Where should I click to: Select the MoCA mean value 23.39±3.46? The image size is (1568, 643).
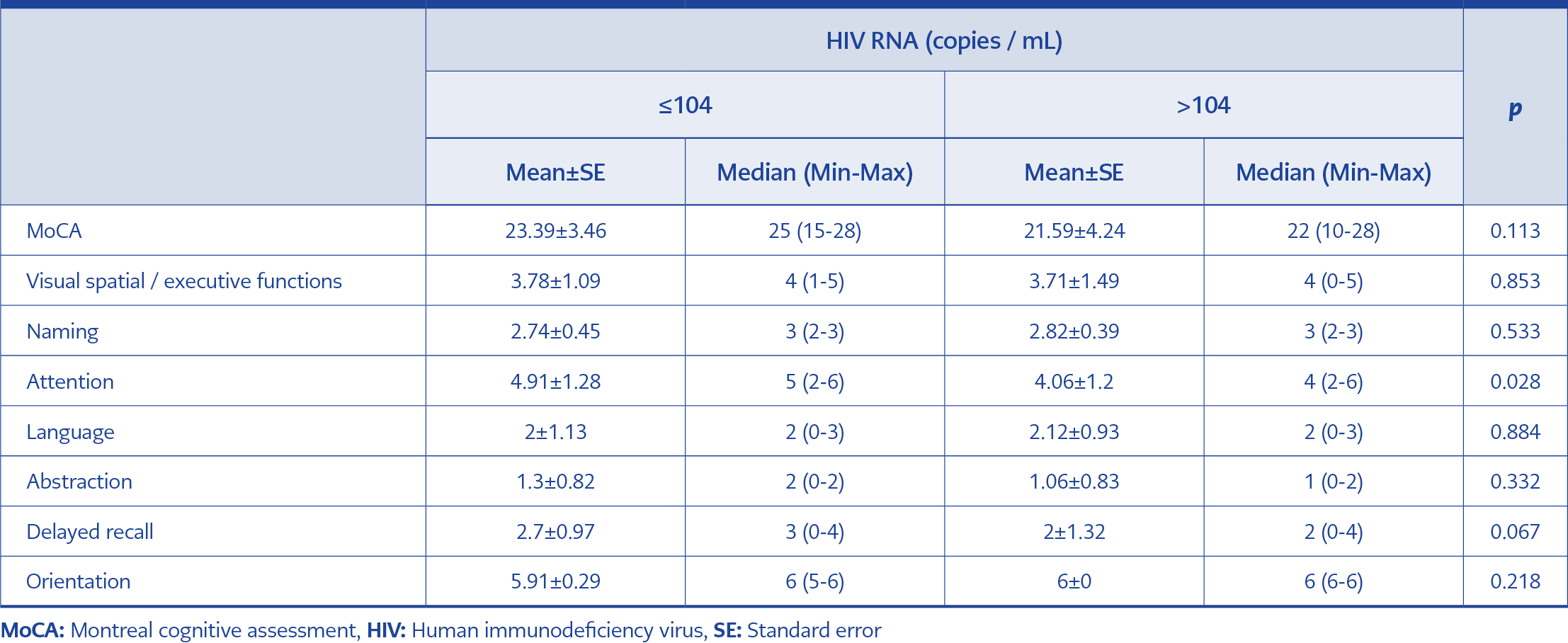click(555, 231)
